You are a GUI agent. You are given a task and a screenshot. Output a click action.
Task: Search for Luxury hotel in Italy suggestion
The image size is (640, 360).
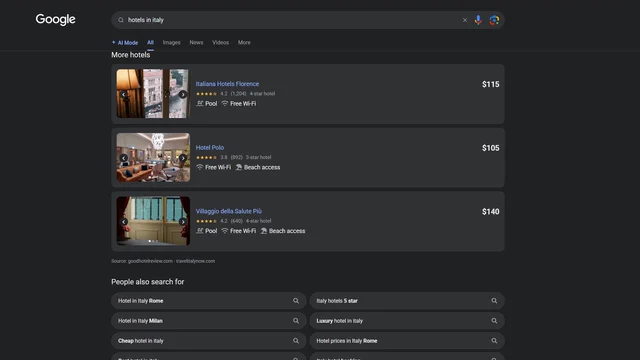[407, 321]
